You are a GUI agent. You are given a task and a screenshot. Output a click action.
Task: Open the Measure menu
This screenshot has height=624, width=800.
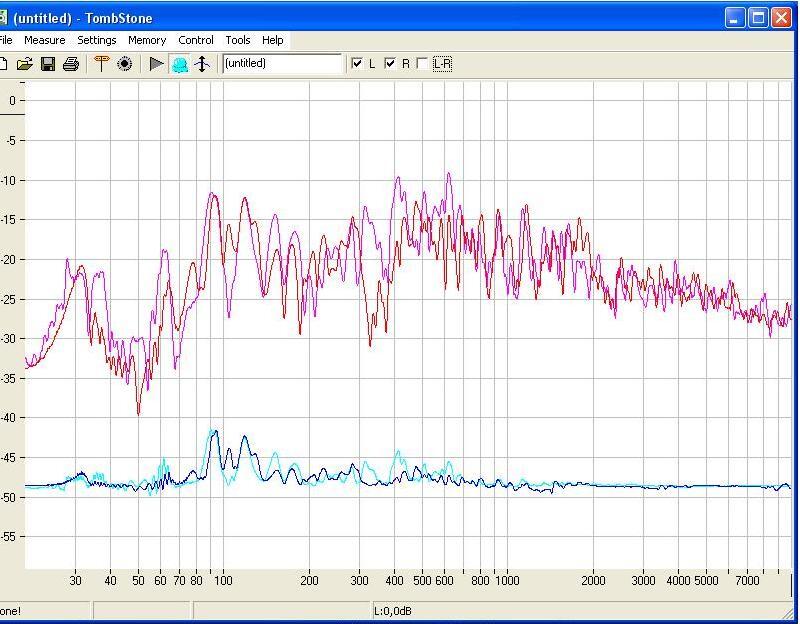45,40
